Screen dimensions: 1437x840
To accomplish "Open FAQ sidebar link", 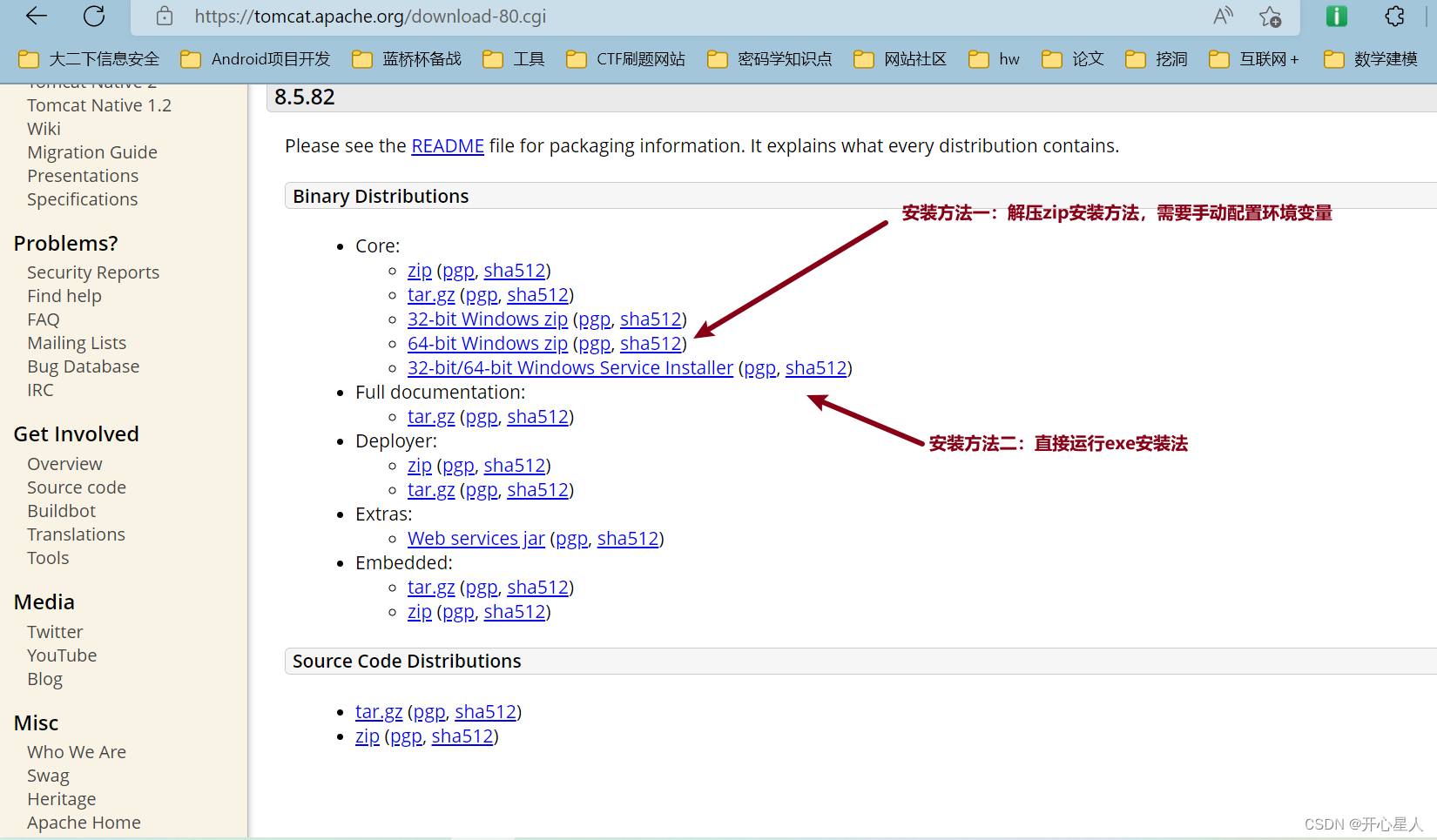I will pyautogui.click(x=44, y=319).
